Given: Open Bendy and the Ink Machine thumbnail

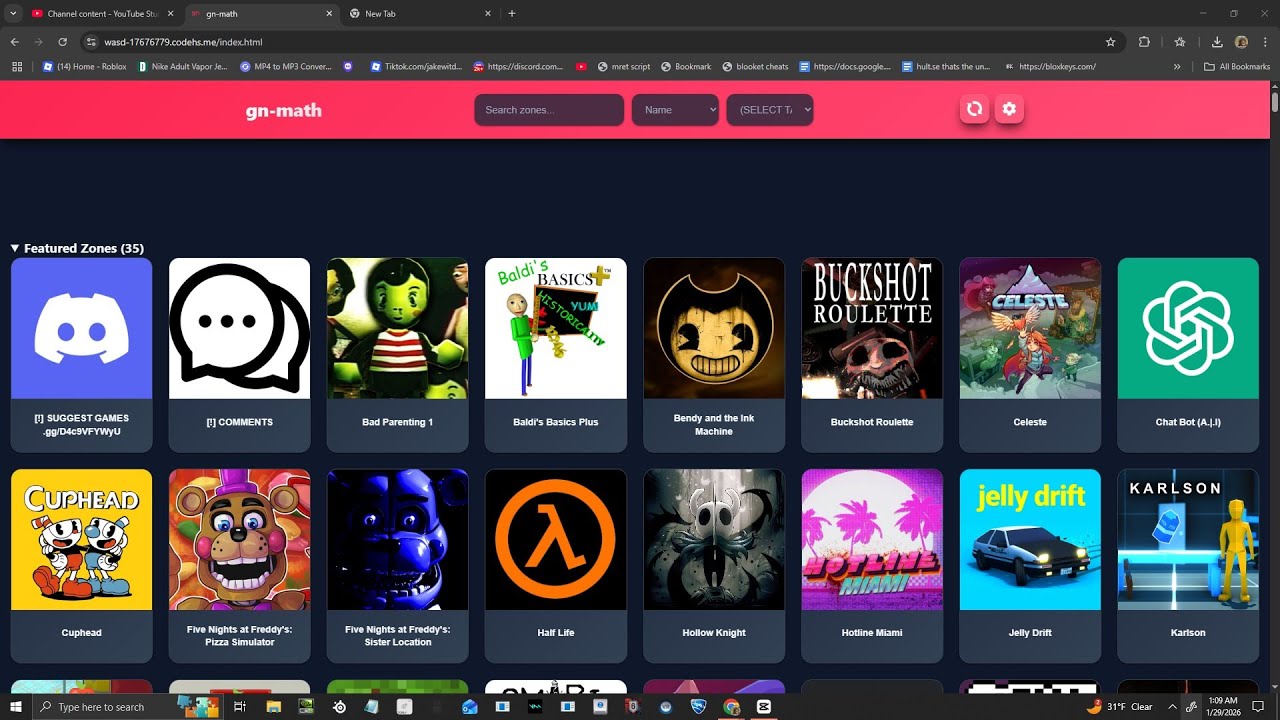Looking at the screenshot, I should coord(714,328).
